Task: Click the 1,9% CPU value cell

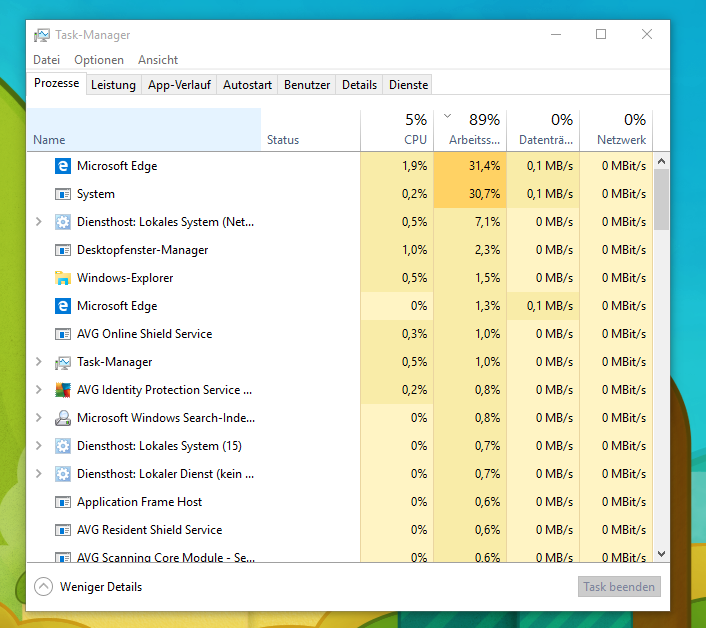Action: [397, 166]
